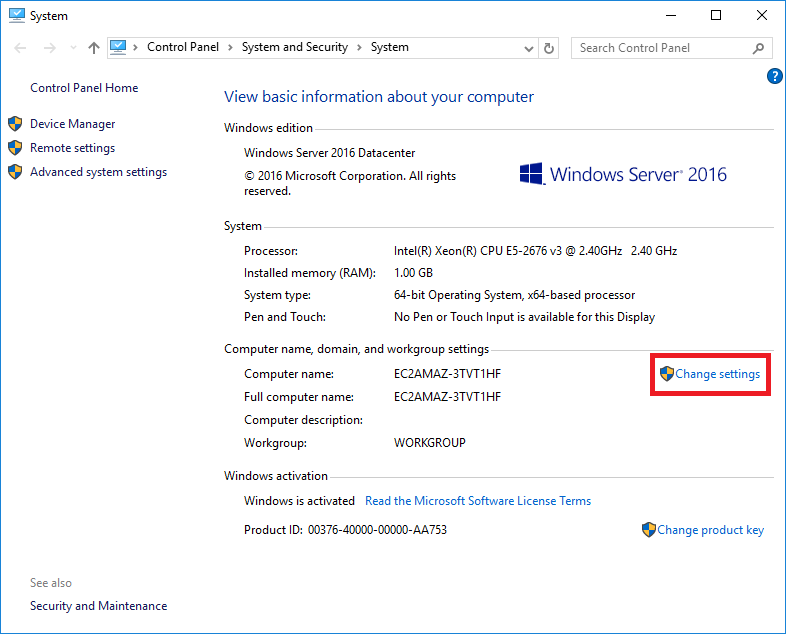This screenshot has height=634, width=786.
Task: Click the Forward navigation arrow
Action: (50, 48)
